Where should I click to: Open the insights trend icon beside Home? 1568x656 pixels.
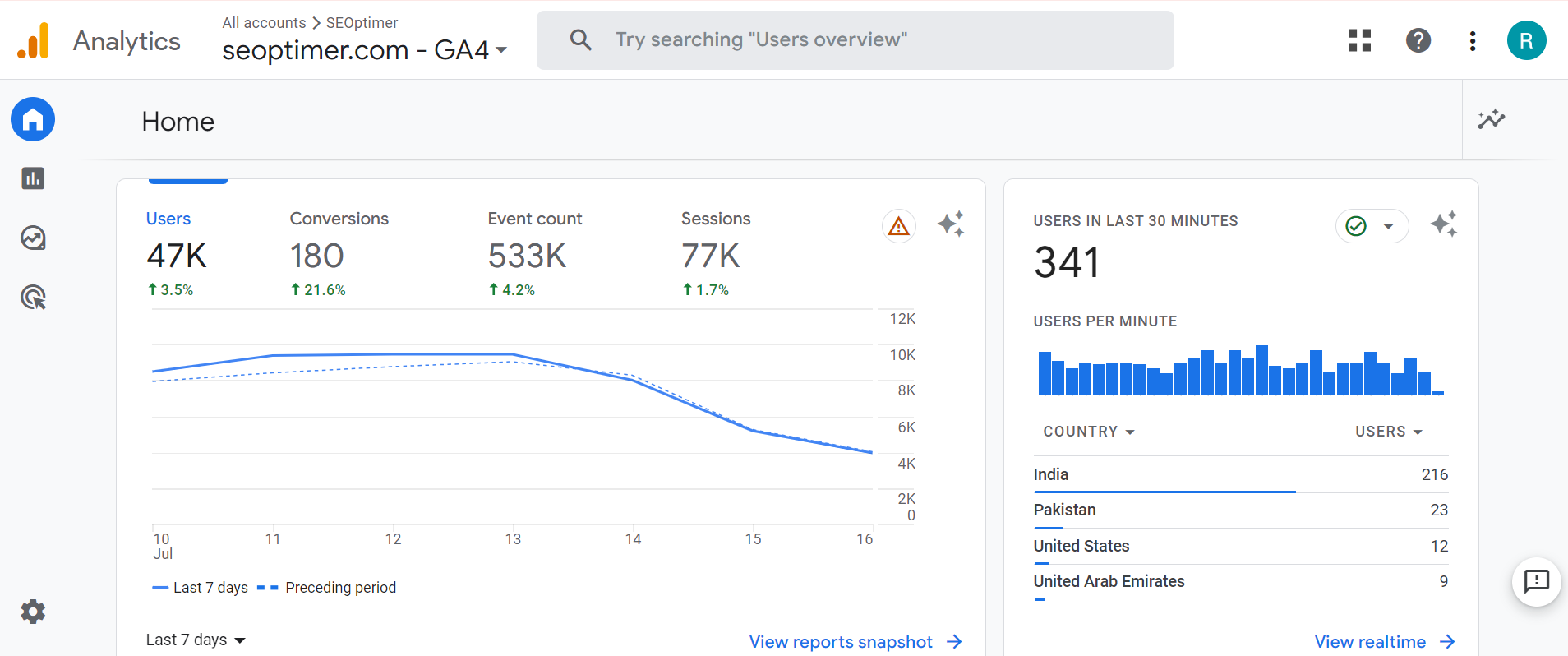click(1491, 120)
